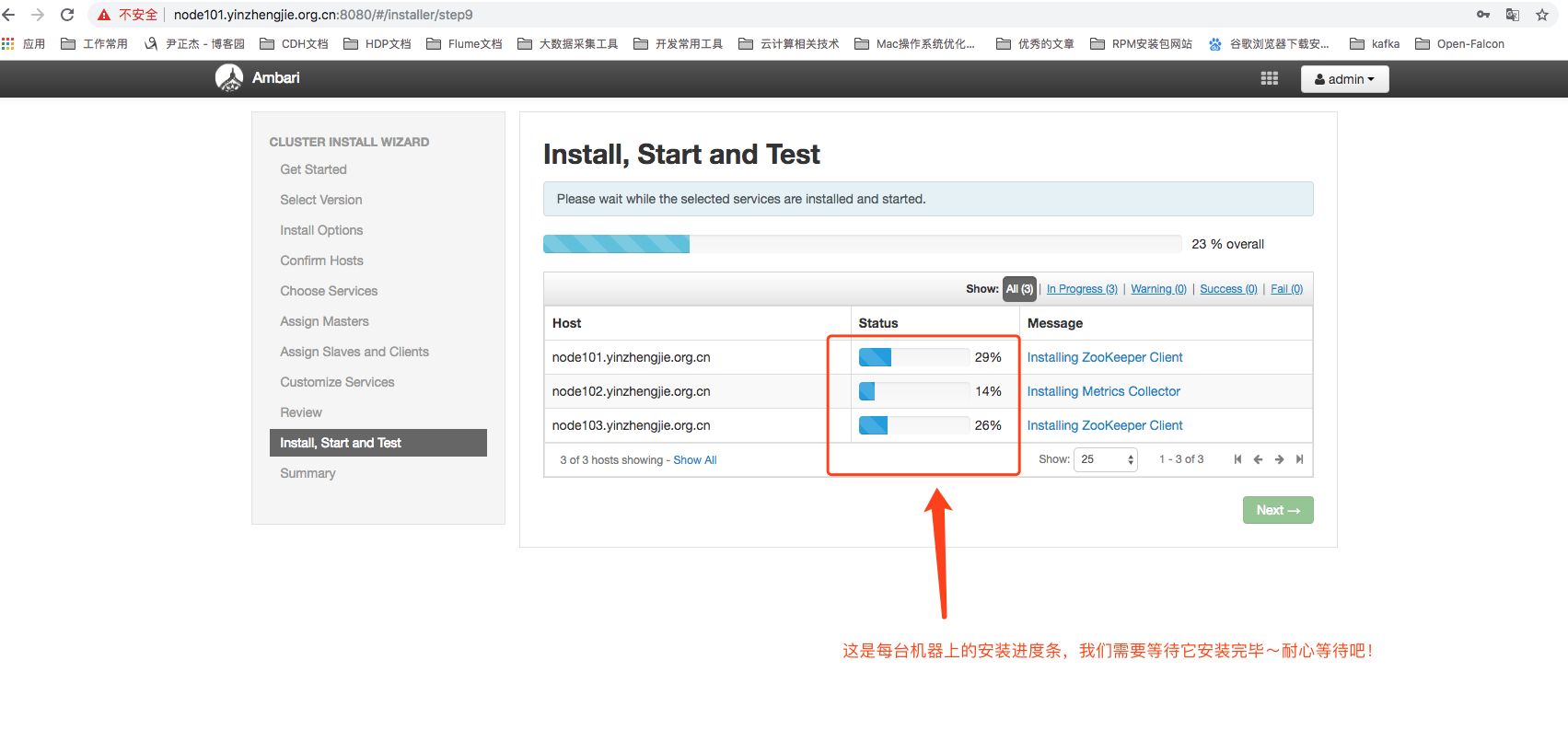Open the CDH文档 bookmark folder

(x=294, y=43)
